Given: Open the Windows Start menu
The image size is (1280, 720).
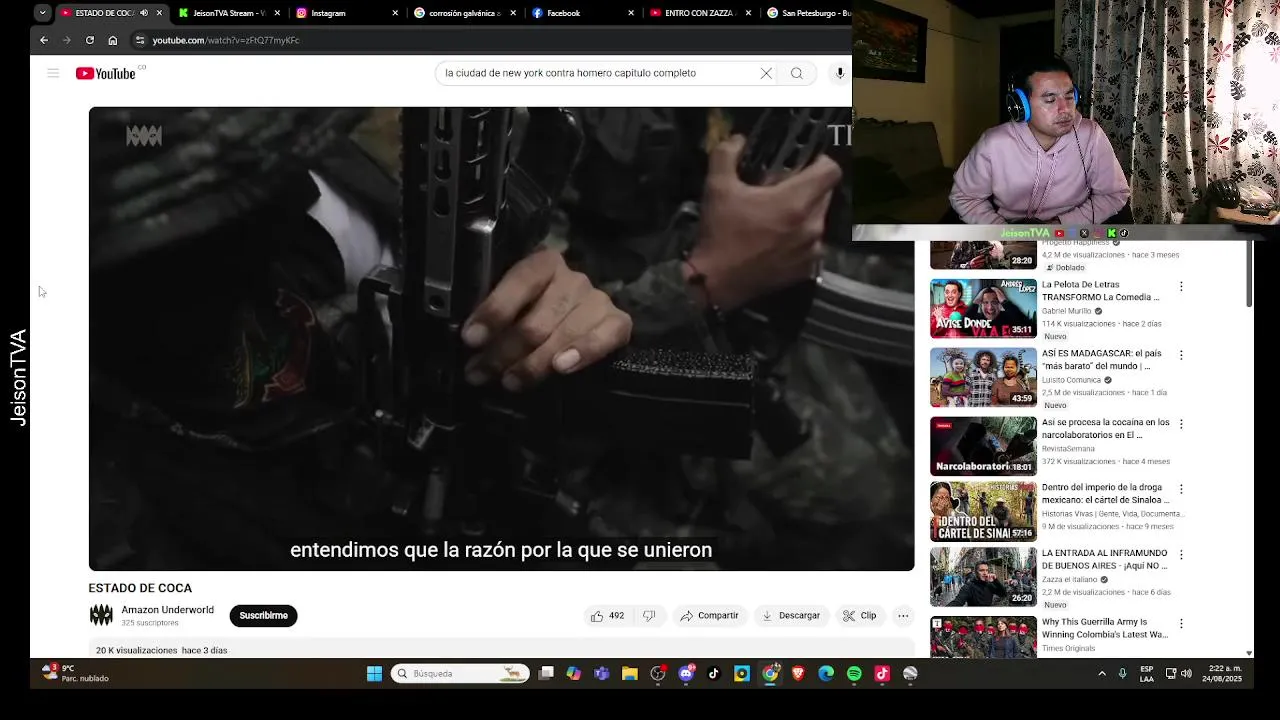Looking at the screenshot, I should 374,674.
